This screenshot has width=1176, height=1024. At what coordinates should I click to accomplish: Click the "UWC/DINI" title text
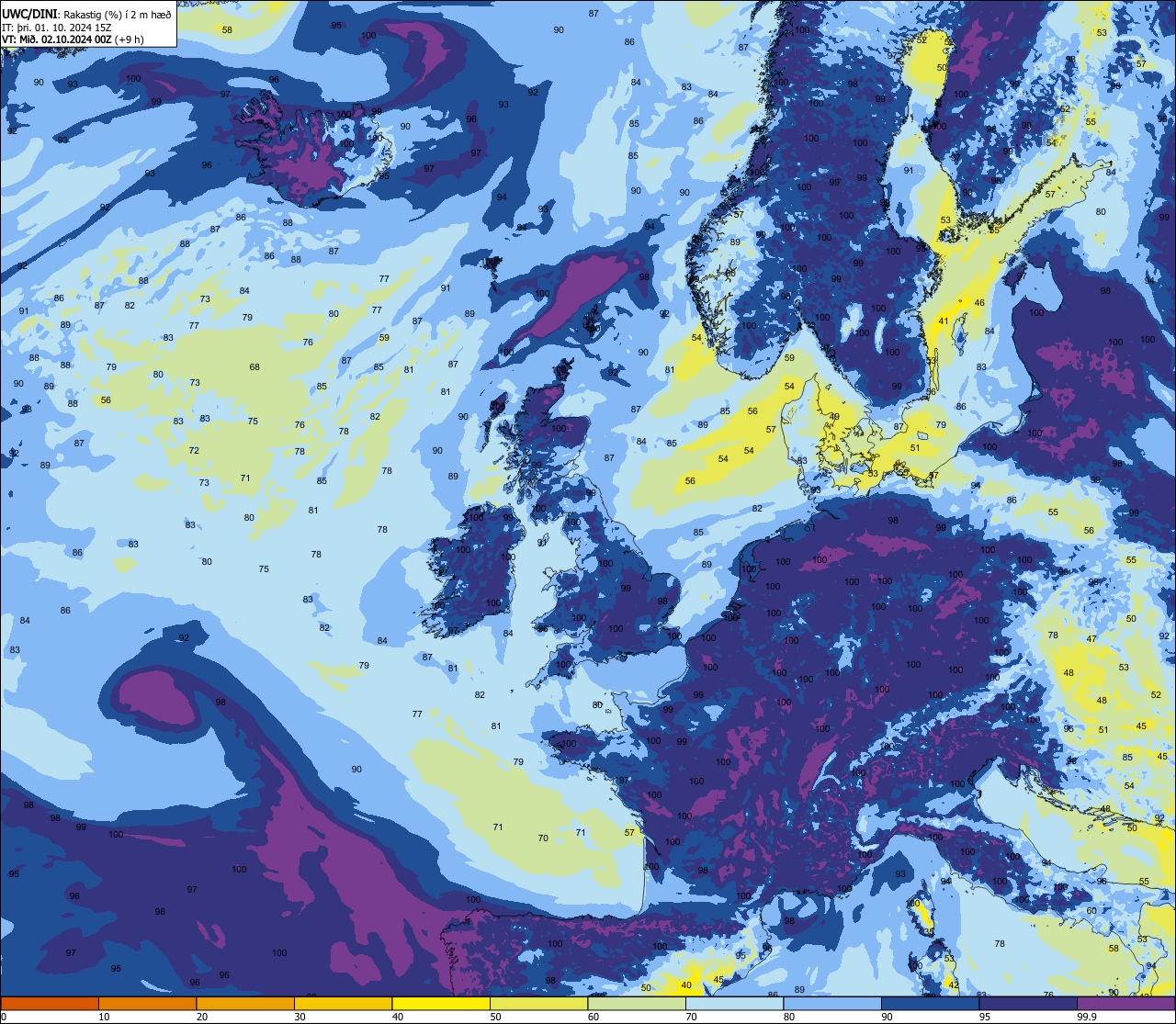point(28,14)
